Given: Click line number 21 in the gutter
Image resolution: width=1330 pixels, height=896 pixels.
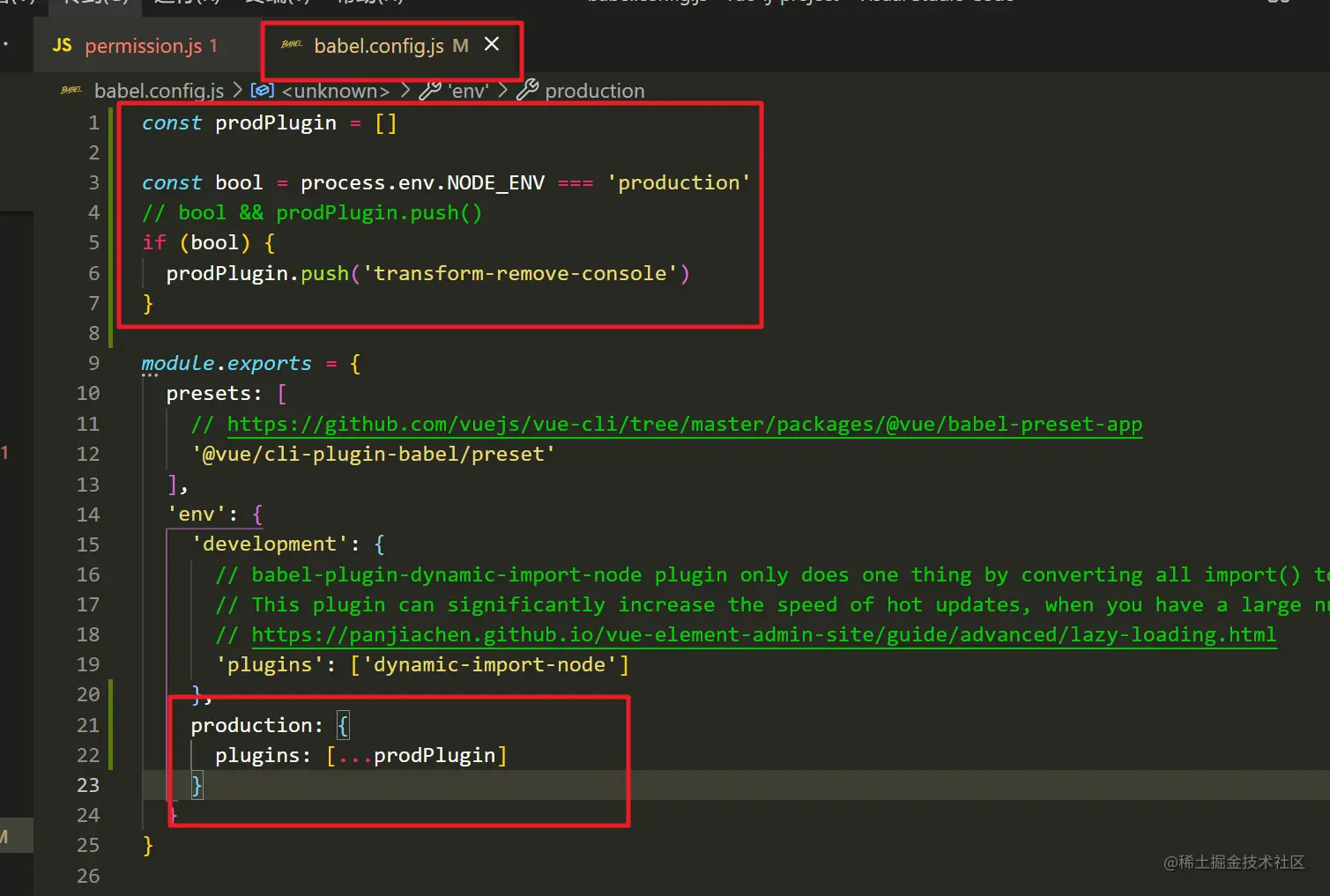Looking at the screenshot, I should (x=88, y=725).
